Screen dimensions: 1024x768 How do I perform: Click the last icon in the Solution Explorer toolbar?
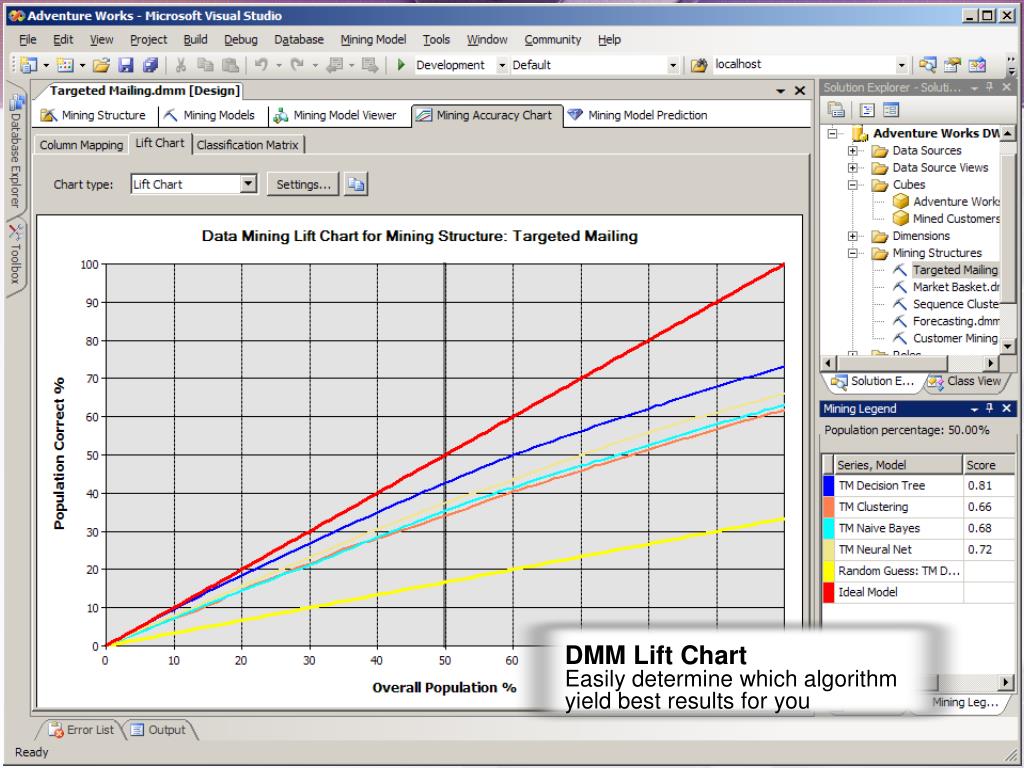coord(891,110)
